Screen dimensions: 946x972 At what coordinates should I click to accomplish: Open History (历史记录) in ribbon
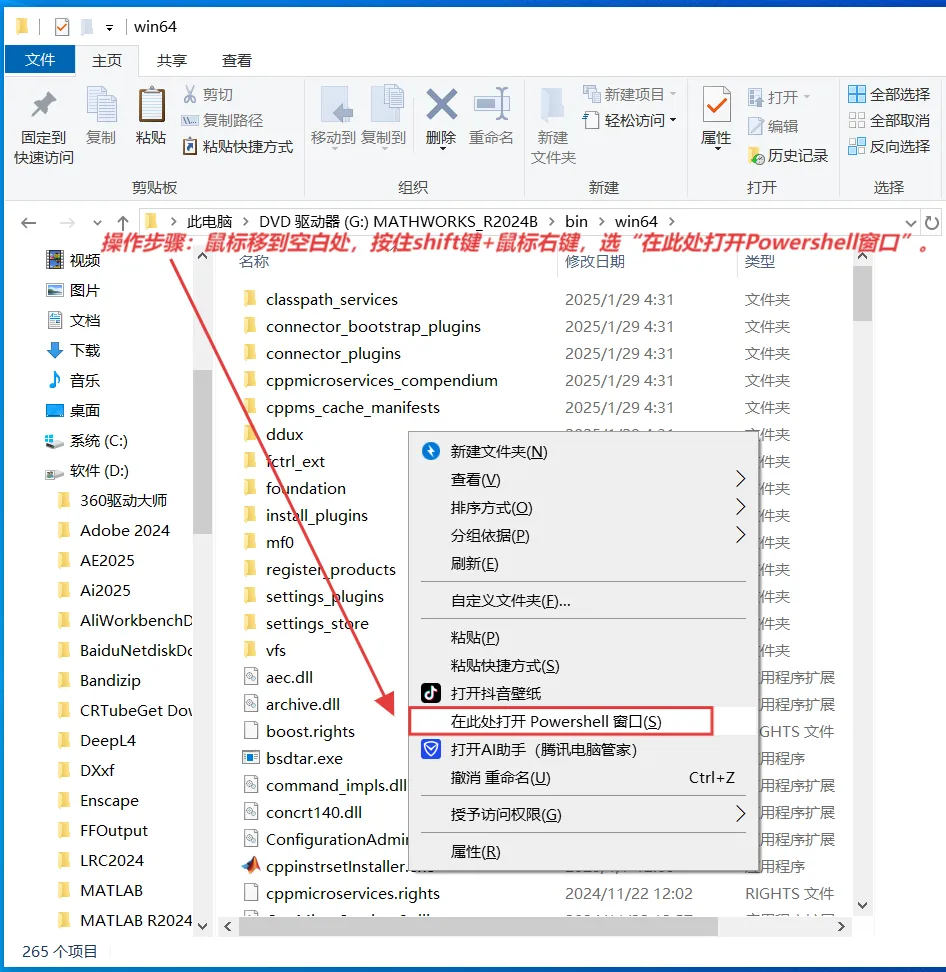pos(788,156)
